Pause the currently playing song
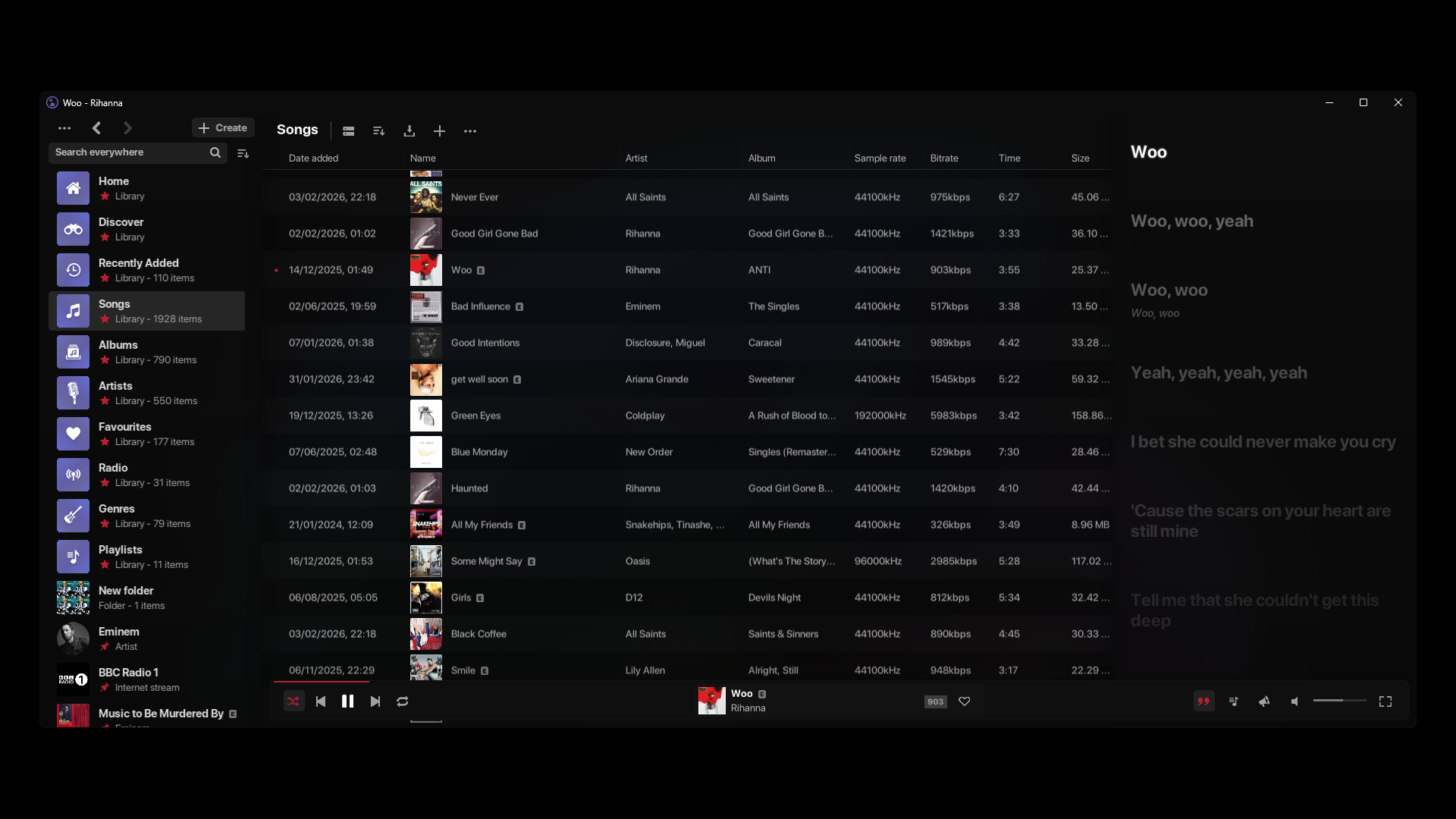Screen dimensions: 1456x819 (347, 701)
